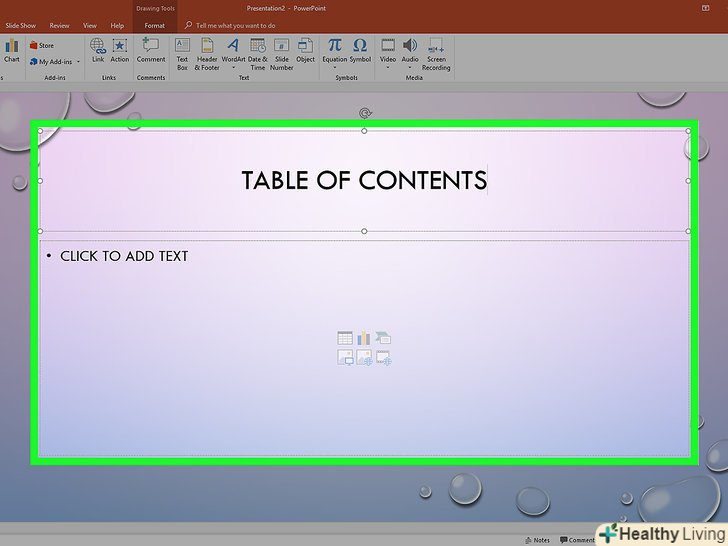The image size is (728, 546).
Task: Insert WordArt
Action: (233, 49)
